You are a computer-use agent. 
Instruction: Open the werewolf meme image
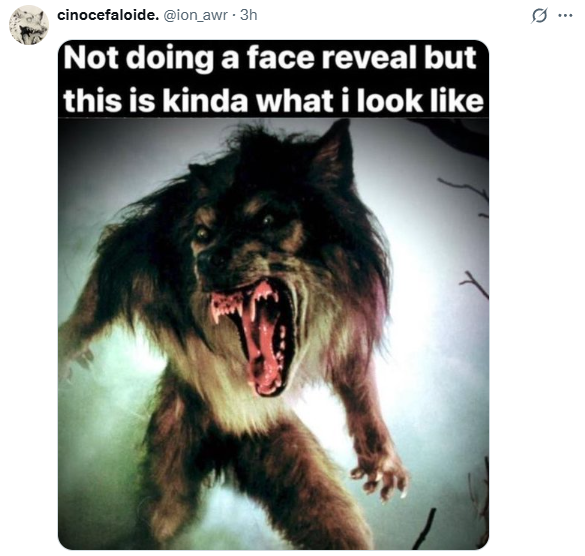[273, 295]
